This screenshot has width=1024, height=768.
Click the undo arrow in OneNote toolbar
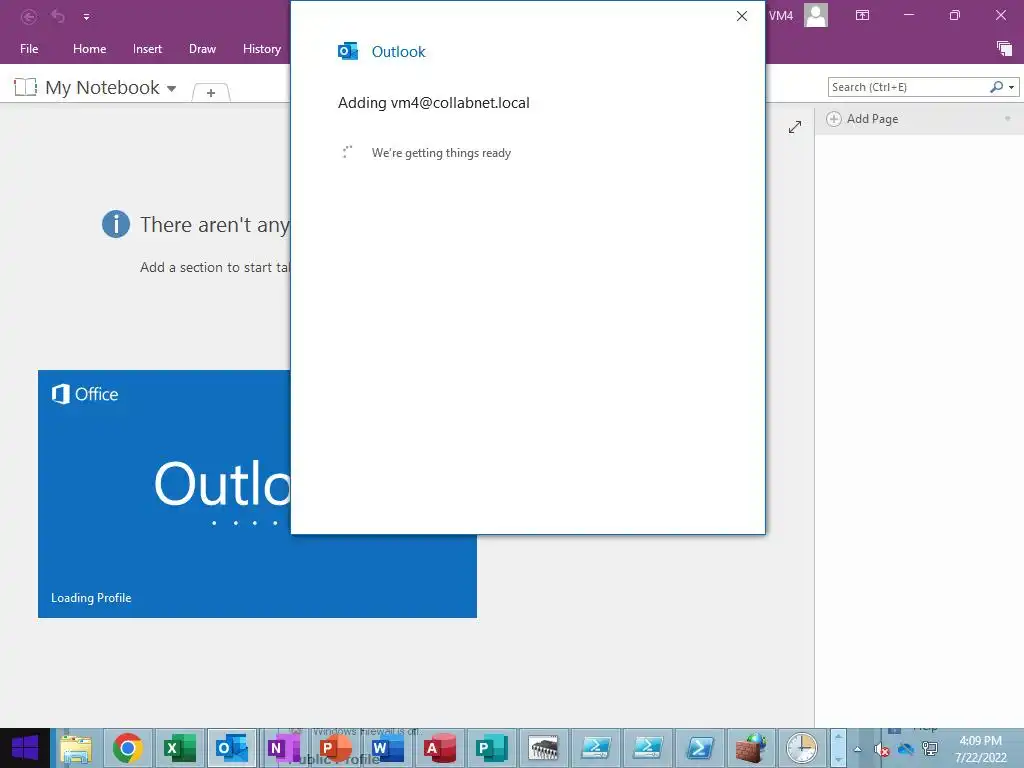[x=58, y=16]
